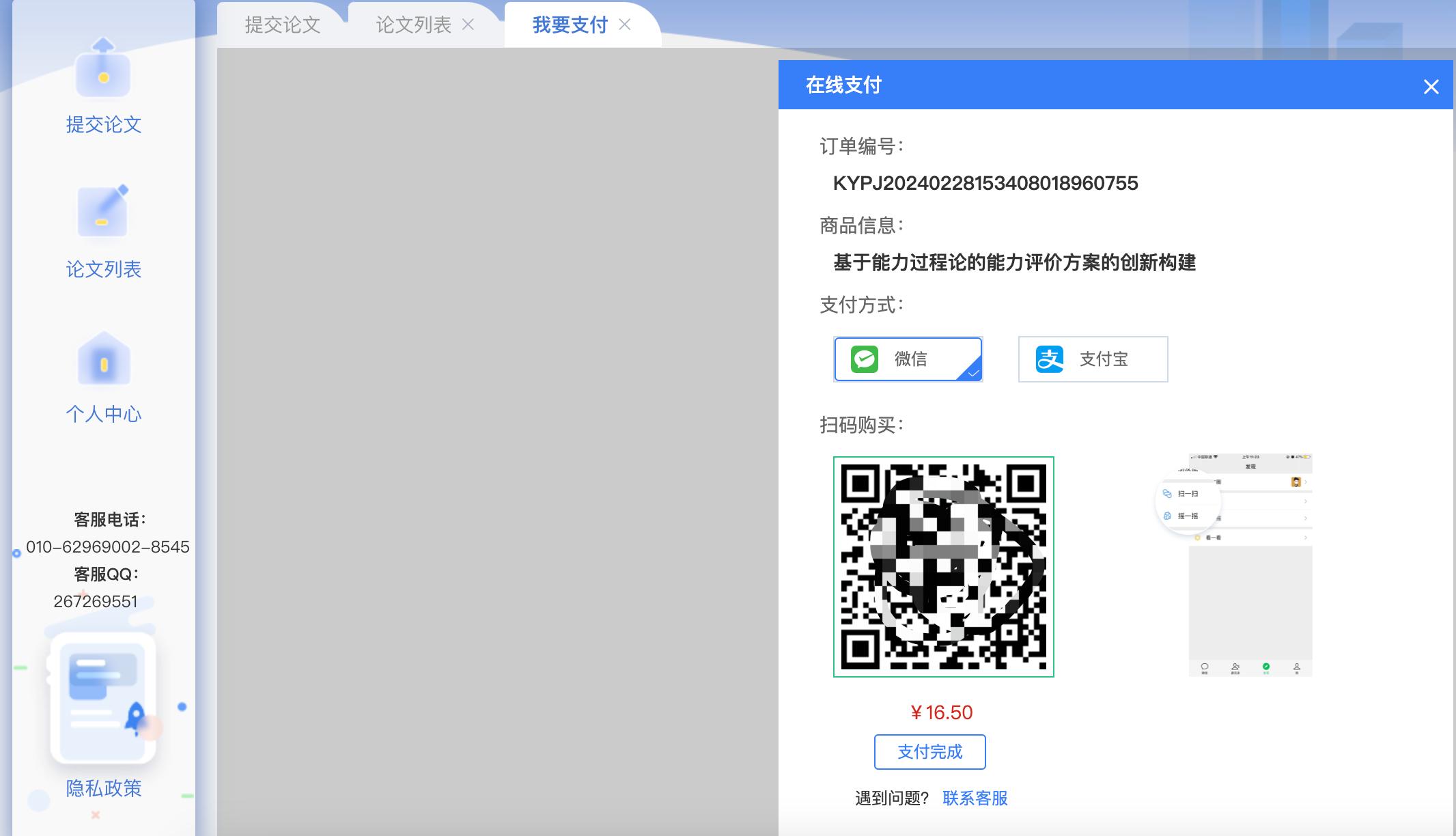Open the 联系客服 link
Image resolution: width=1456 pixels, height=836 pixels.
(x=975, y=798)
